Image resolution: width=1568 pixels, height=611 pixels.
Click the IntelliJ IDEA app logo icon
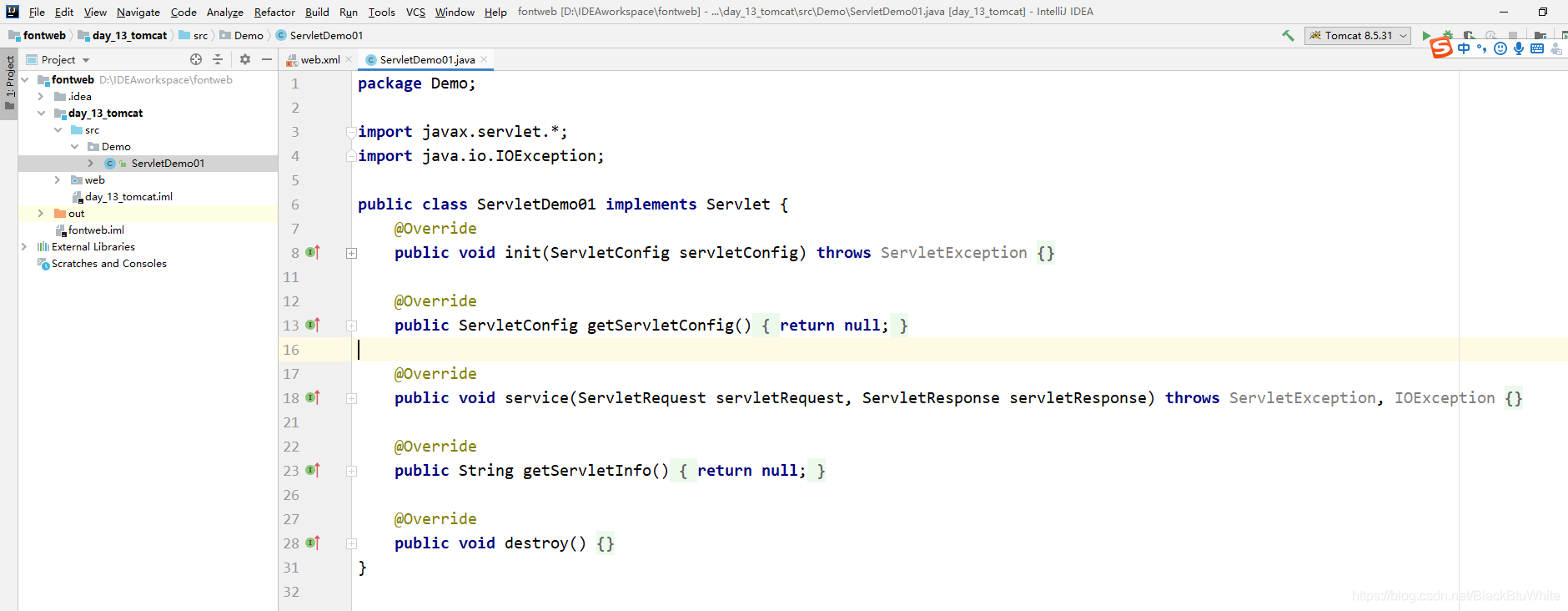(x=12, y=12)
